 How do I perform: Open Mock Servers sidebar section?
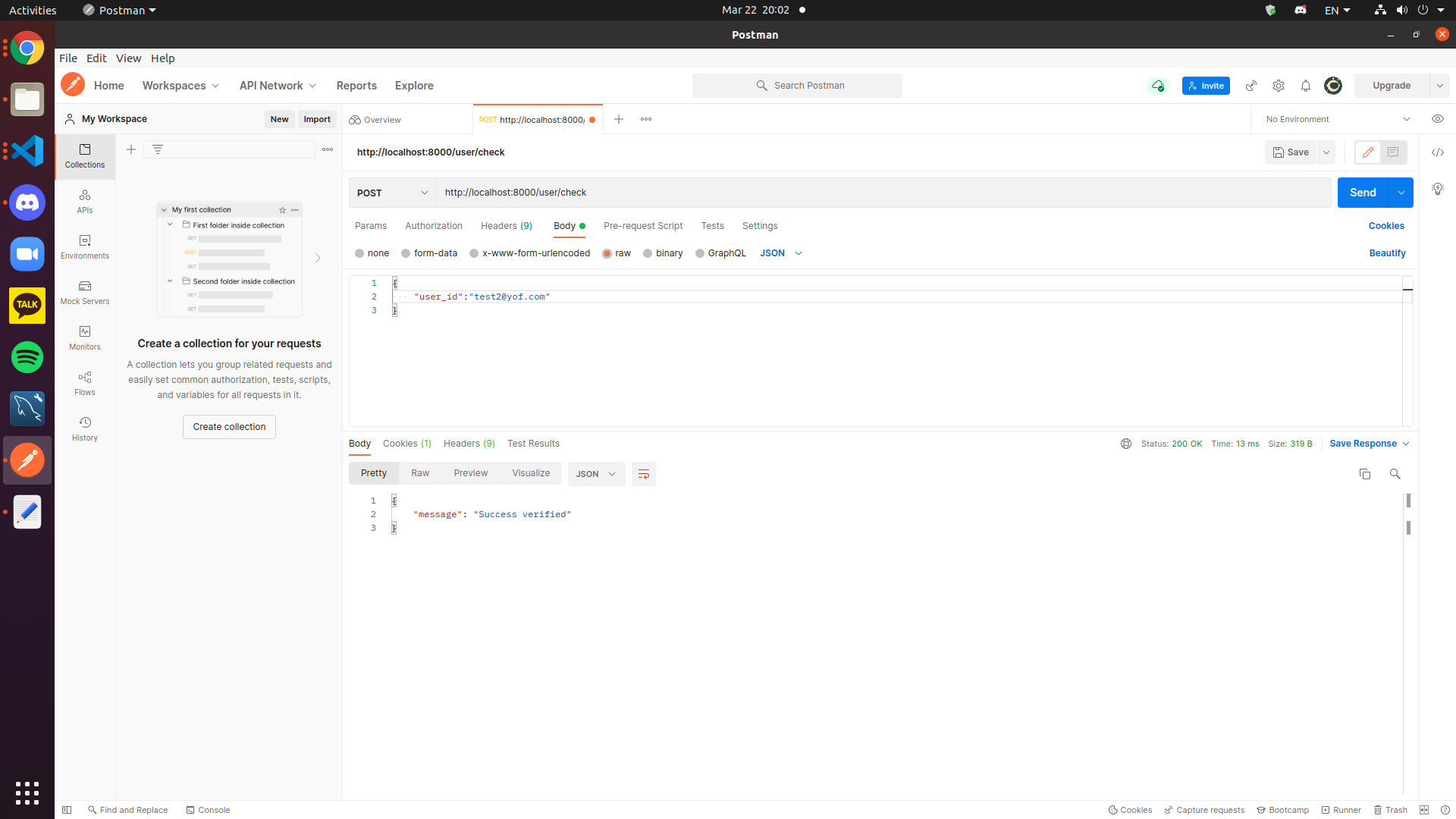(x=85, y=293)
